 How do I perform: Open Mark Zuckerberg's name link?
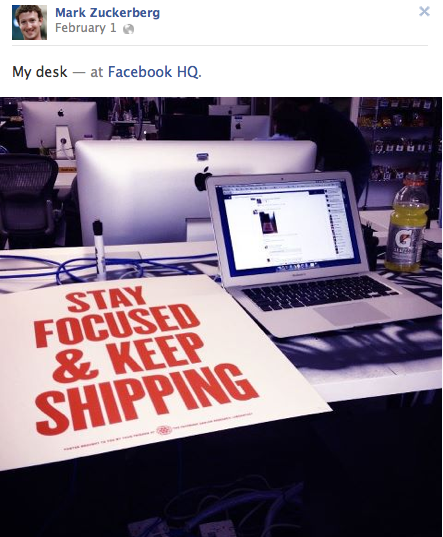pos(107,13)
